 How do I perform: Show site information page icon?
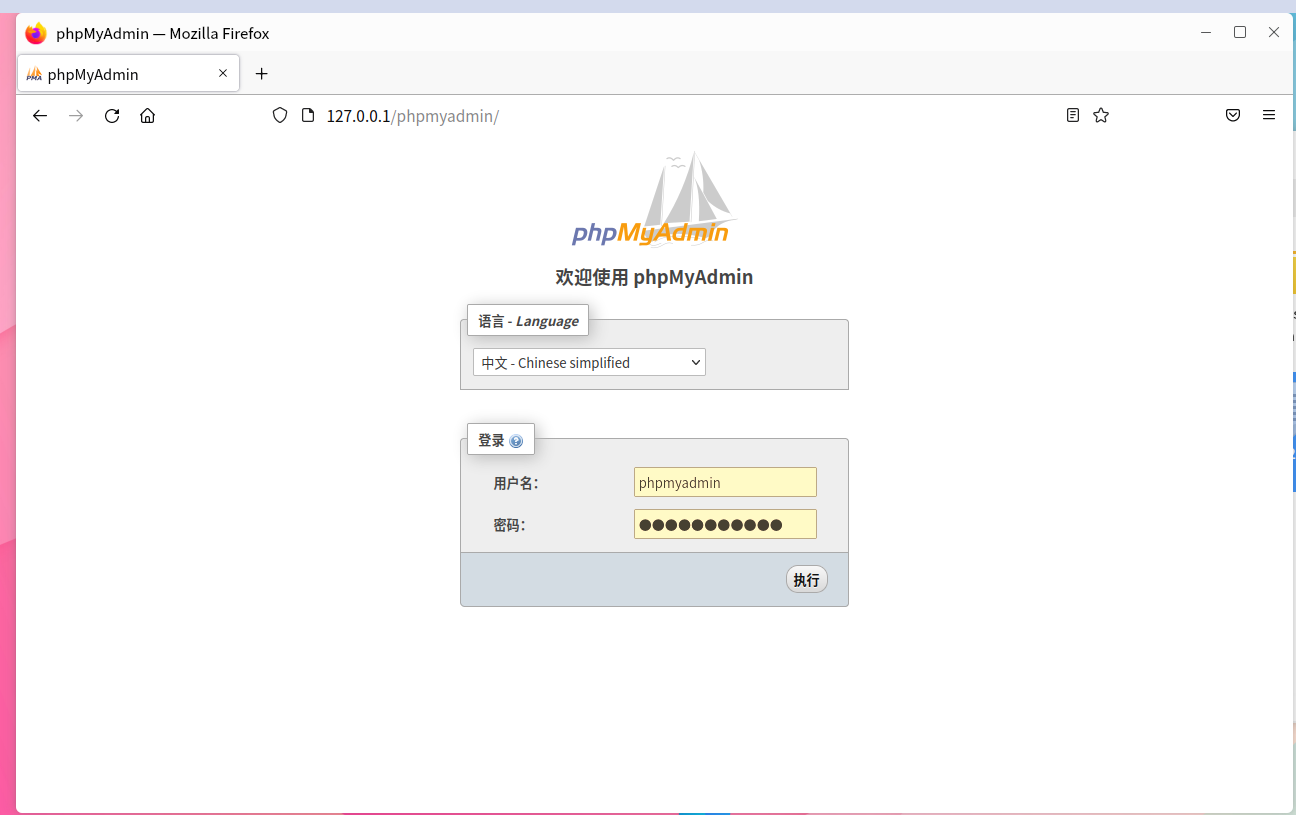tap(308, 116)
